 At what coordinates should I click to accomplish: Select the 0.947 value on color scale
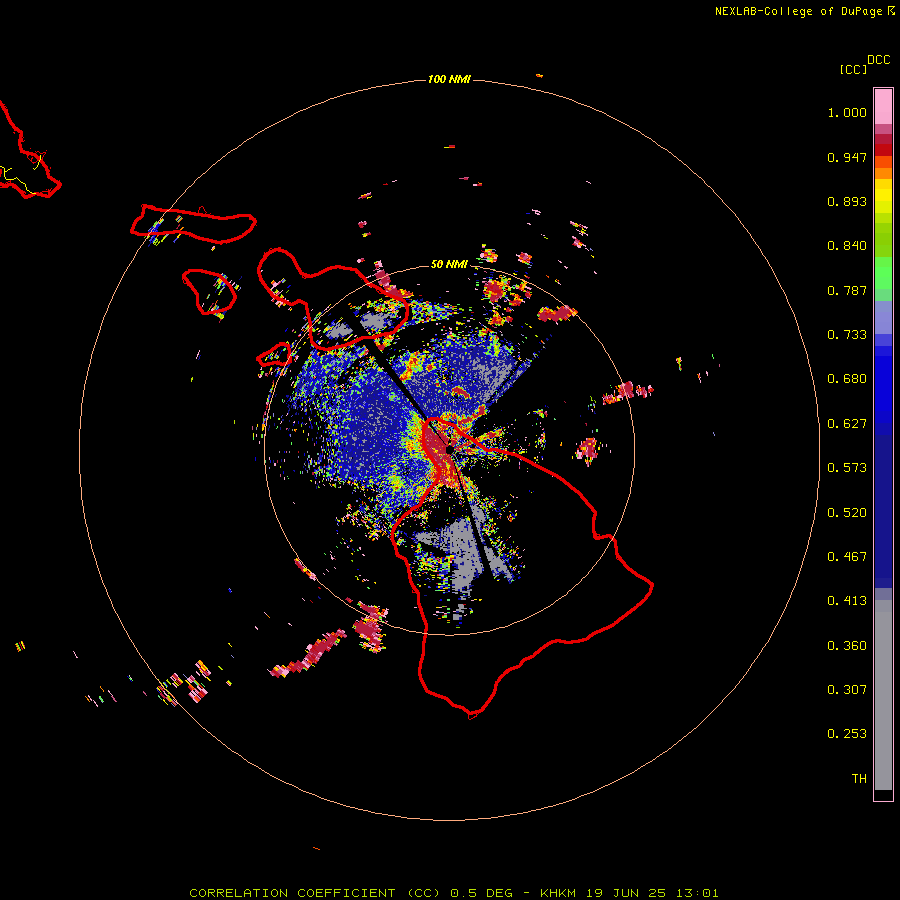(847, 157)
